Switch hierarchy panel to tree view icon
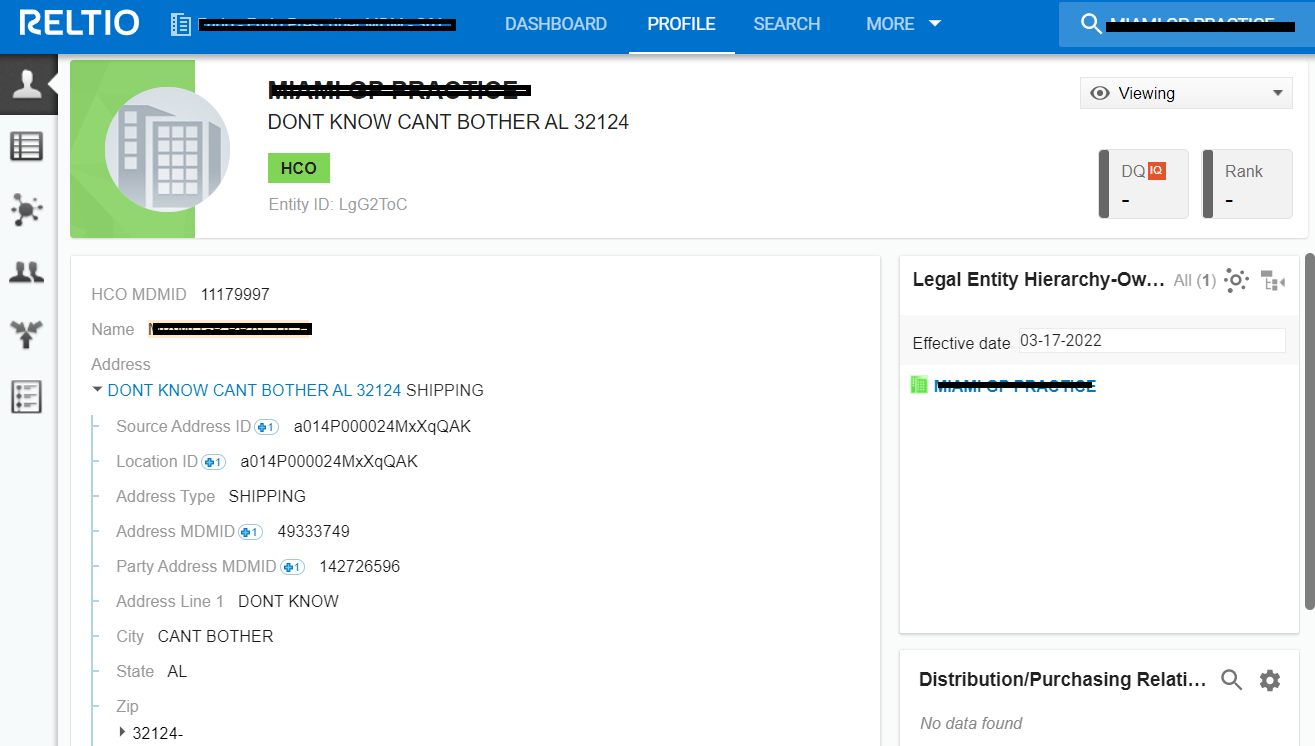This screenshot has width=1315, height=746. tap(1273, 281)
